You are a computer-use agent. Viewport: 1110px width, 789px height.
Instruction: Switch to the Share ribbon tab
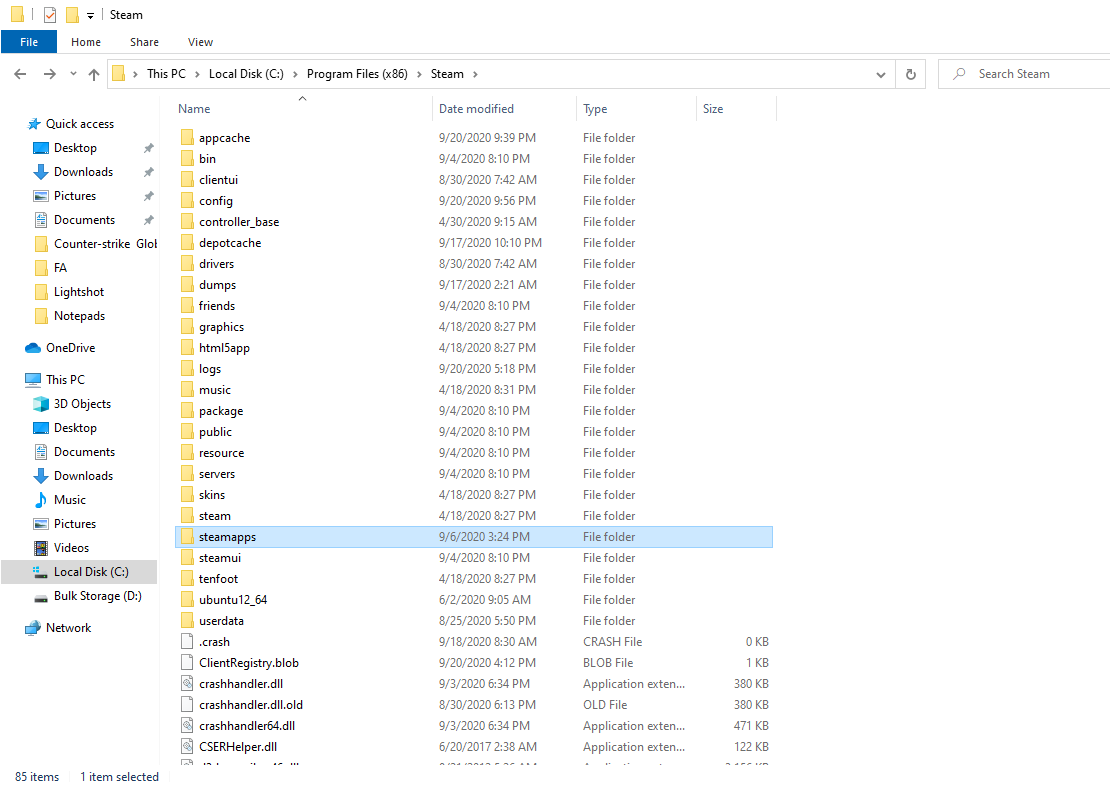coord(144,42)
